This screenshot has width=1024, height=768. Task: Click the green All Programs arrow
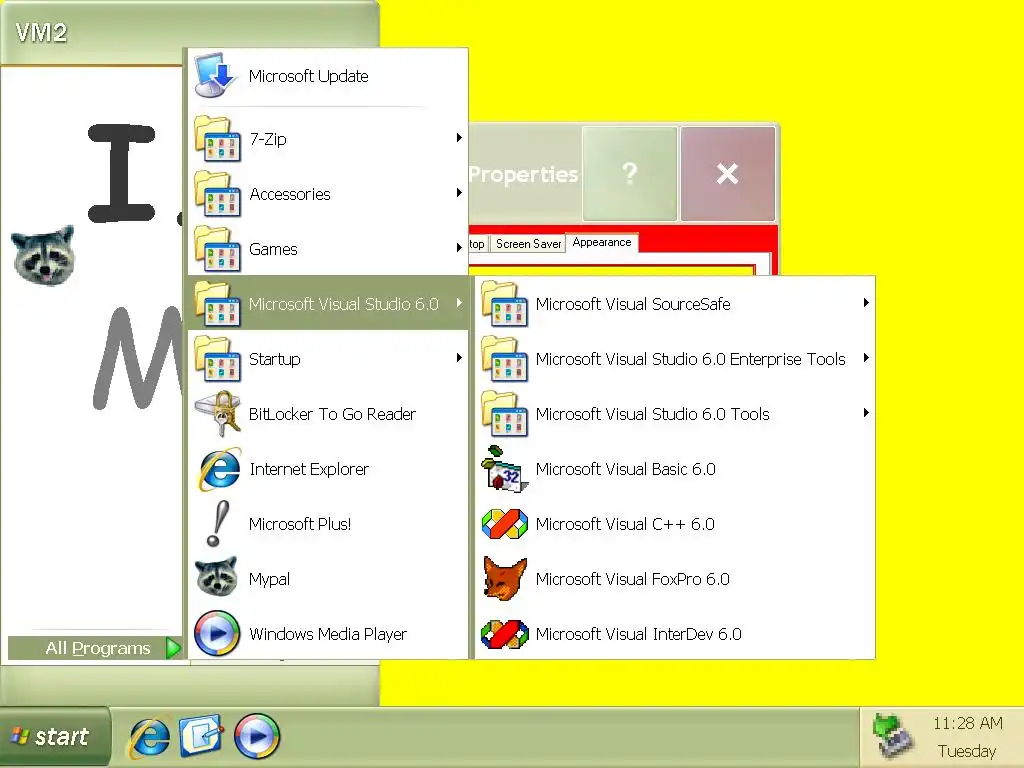[x=173, y=648]
